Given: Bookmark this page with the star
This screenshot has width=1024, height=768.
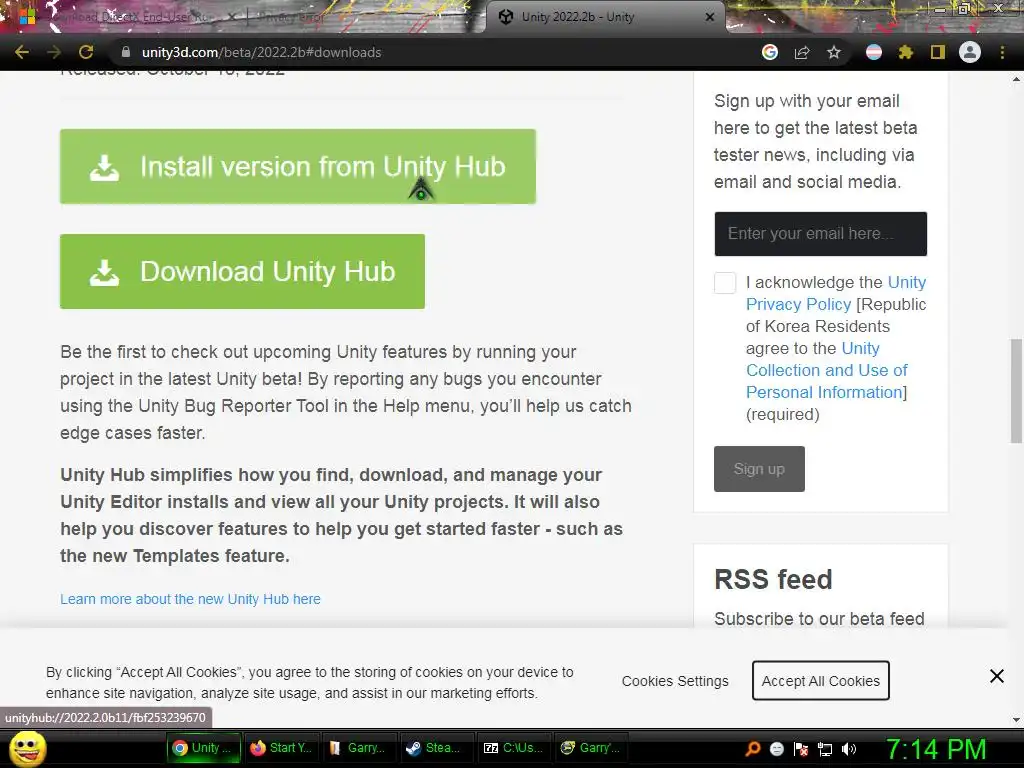Looking at the screenshot, I should [834, 52].
